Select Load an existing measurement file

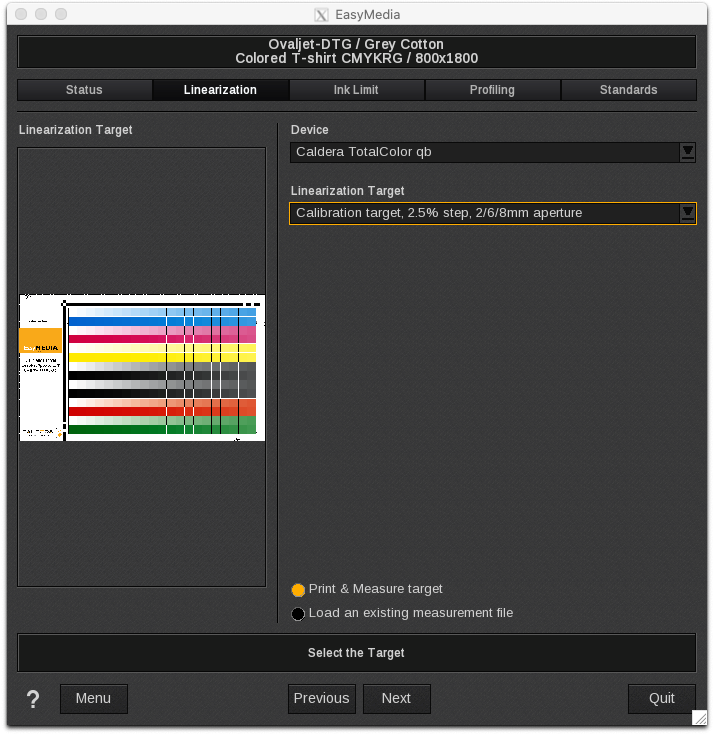(x=298, y=614)
